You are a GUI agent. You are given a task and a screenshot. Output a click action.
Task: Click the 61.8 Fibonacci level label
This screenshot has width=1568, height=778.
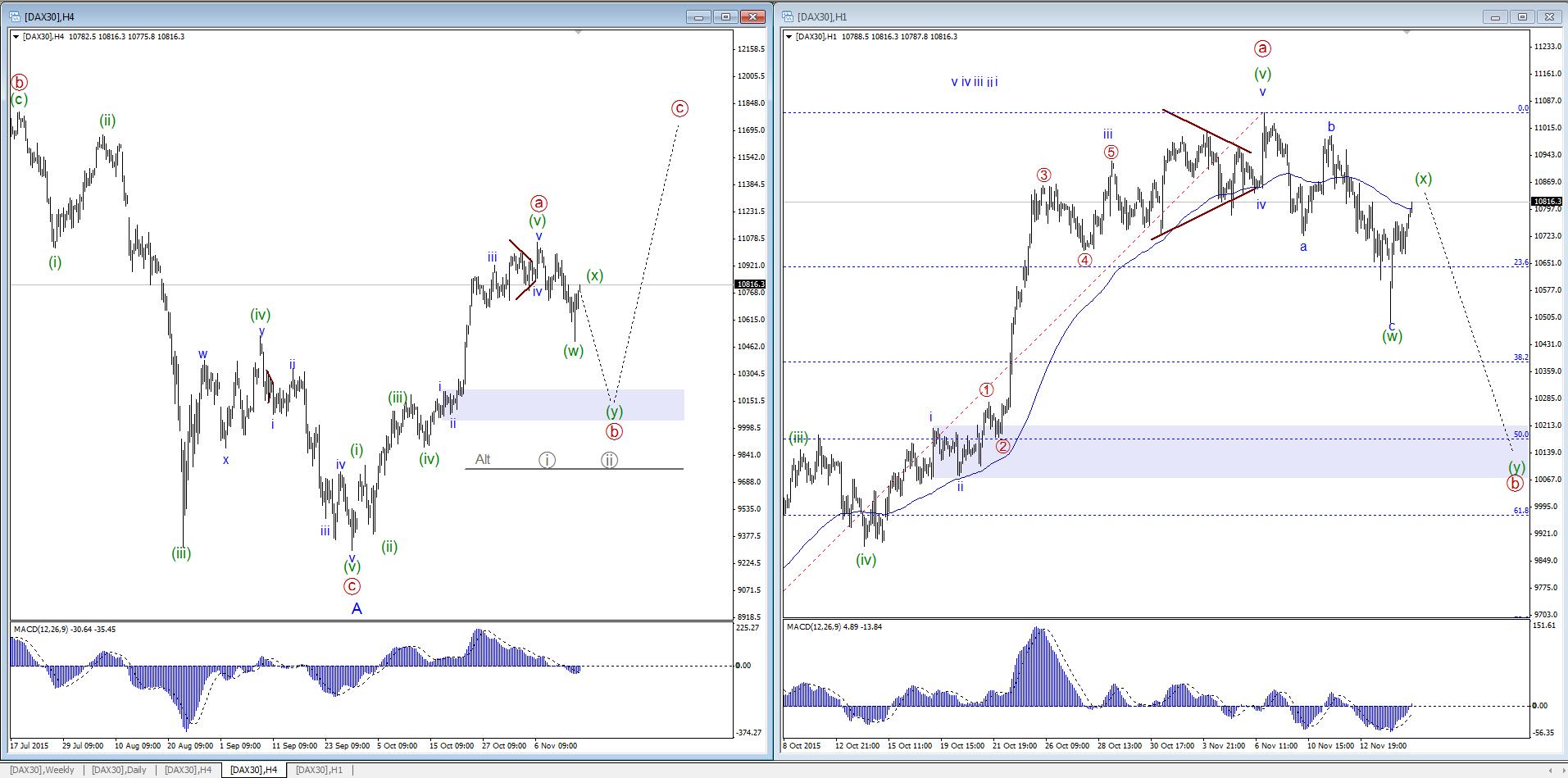pyautogui.click(x=1520, y=511)
